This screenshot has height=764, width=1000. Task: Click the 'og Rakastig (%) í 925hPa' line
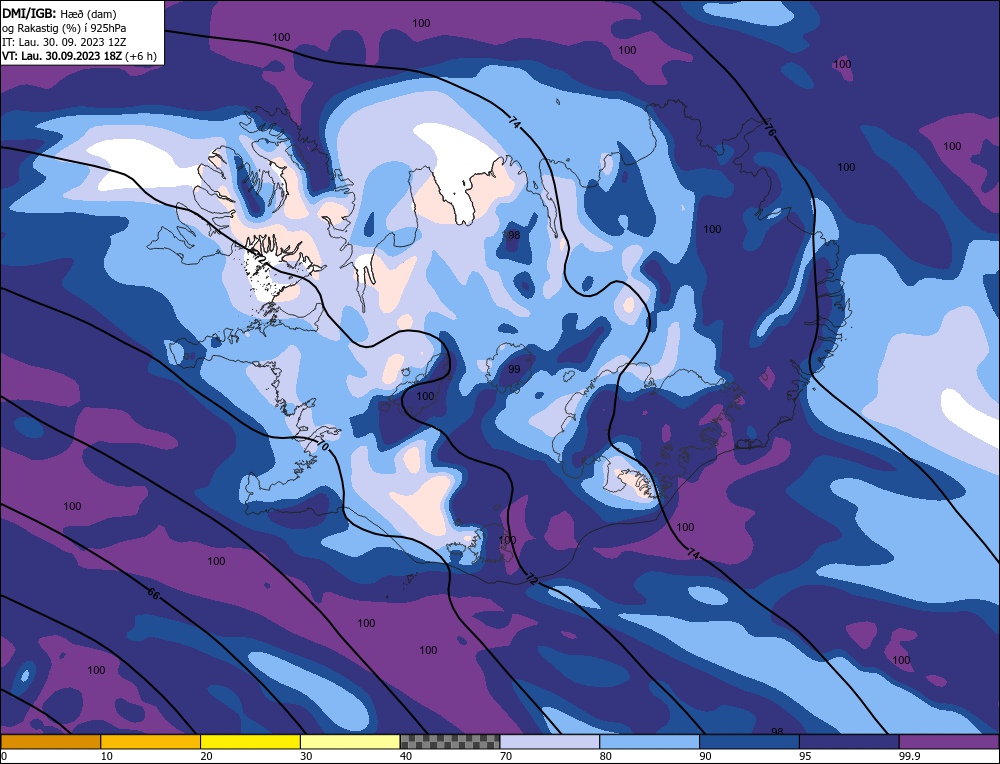[64, 28]
